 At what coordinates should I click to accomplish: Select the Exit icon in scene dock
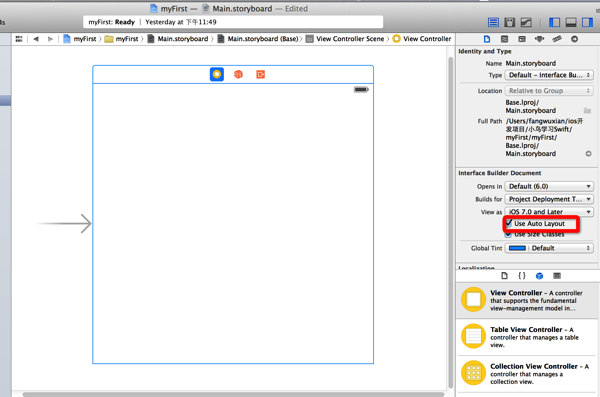[x=261, y=74]
